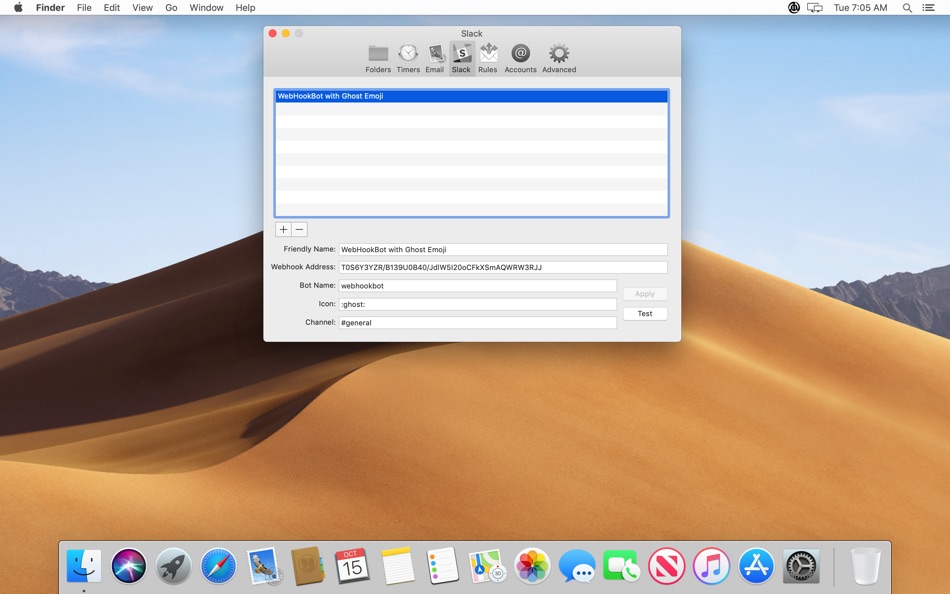Open the Window menu
The image size is (950, 594).
(x=206, y=7)
